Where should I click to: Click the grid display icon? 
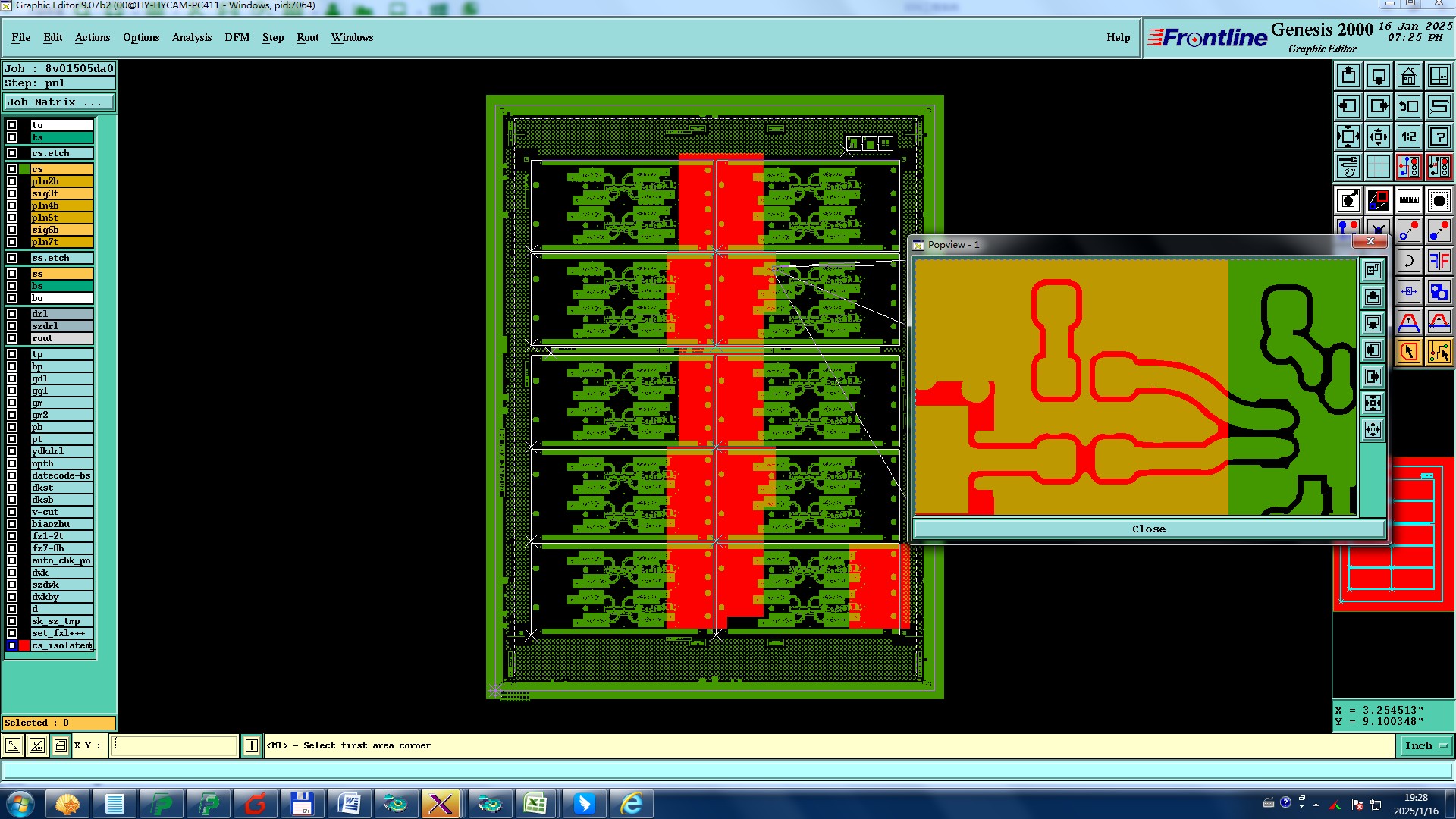(1378, 167)
